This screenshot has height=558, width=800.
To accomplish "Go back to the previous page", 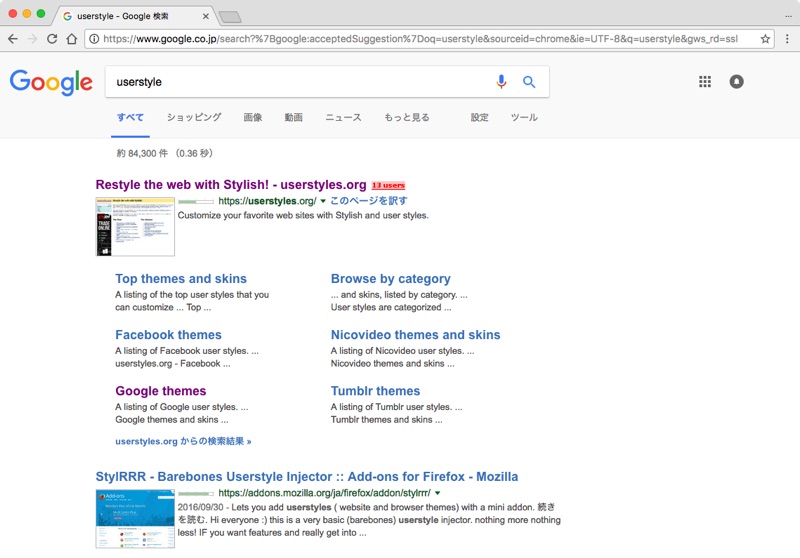I will pyautogui.click(x=13, y=39).
